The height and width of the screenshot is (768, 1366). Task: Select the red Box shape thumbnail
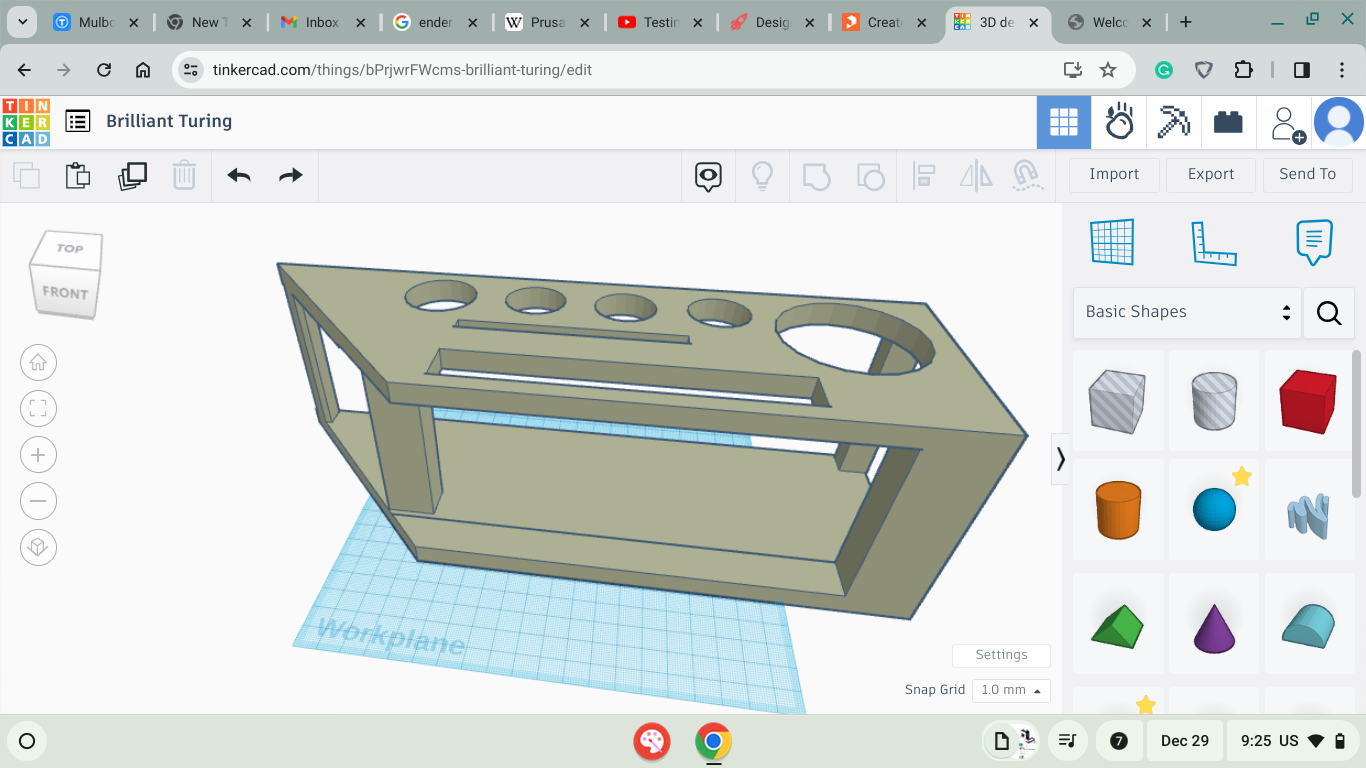[1308, 400]
